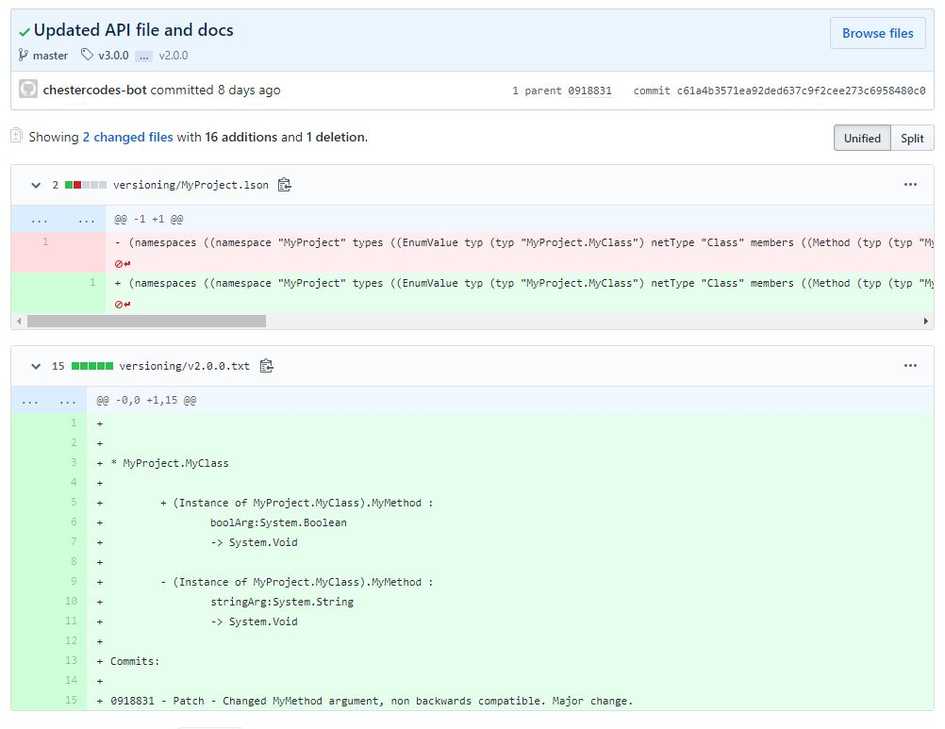This screenshot has height=729, width=945.
Task: Click the copy file path icon for versioning/v2.0.0.txt
Action: (266, 365)
